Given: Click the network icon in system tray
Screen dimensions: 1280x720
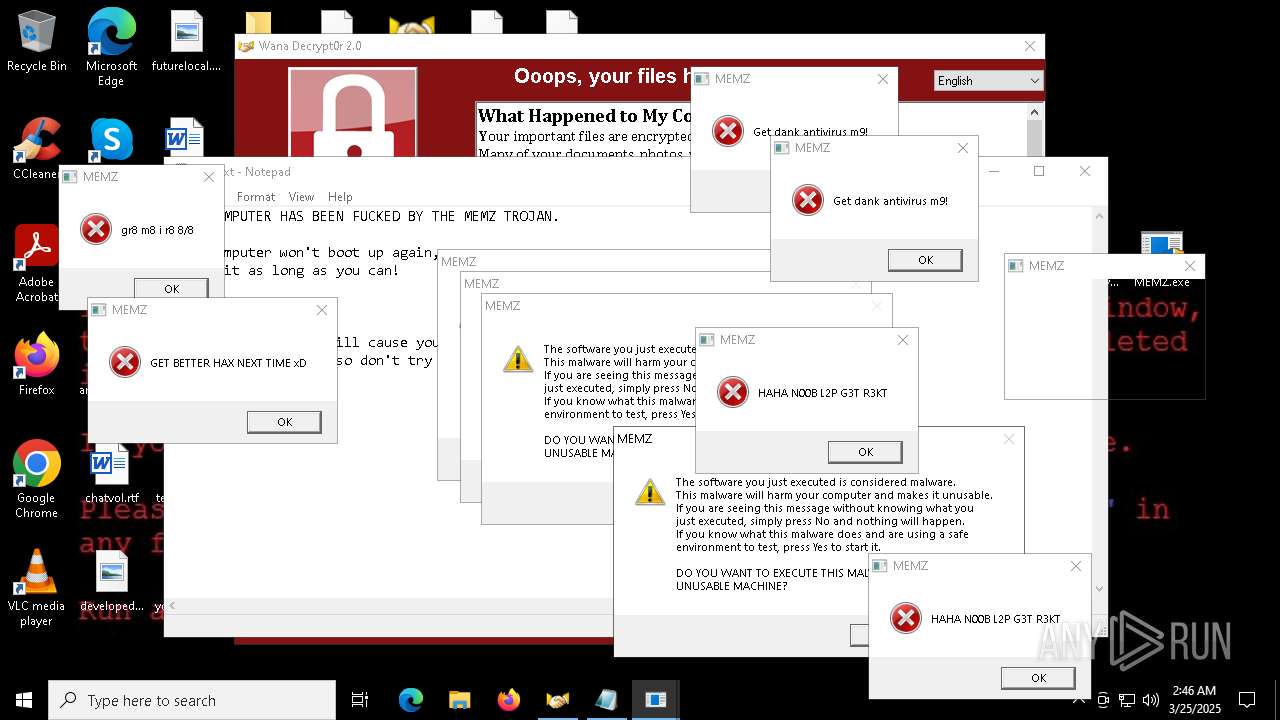Looking at the screenshot, I should pyautogui.click(x=1127, y=700).
